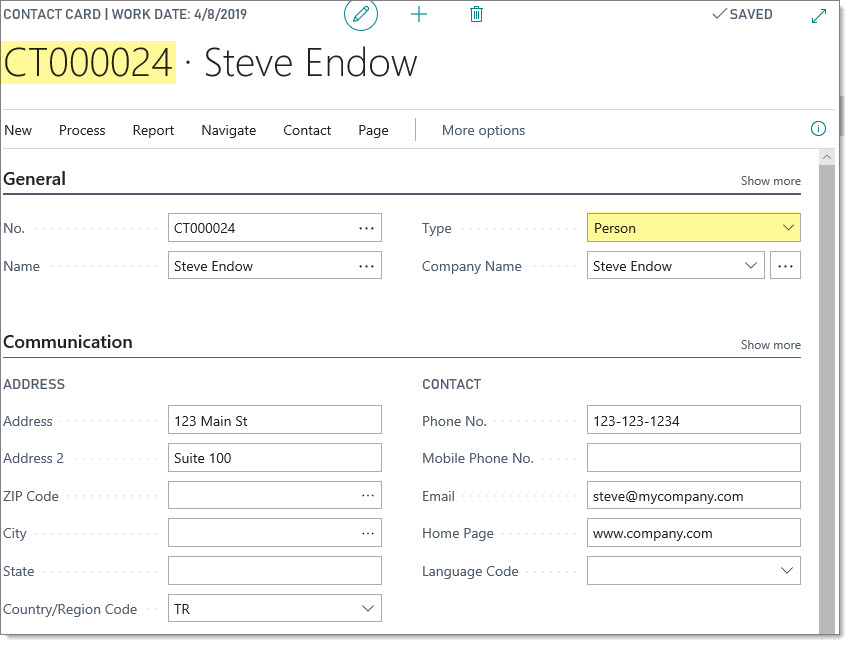Click Show more in the General section

click(769, 181)
